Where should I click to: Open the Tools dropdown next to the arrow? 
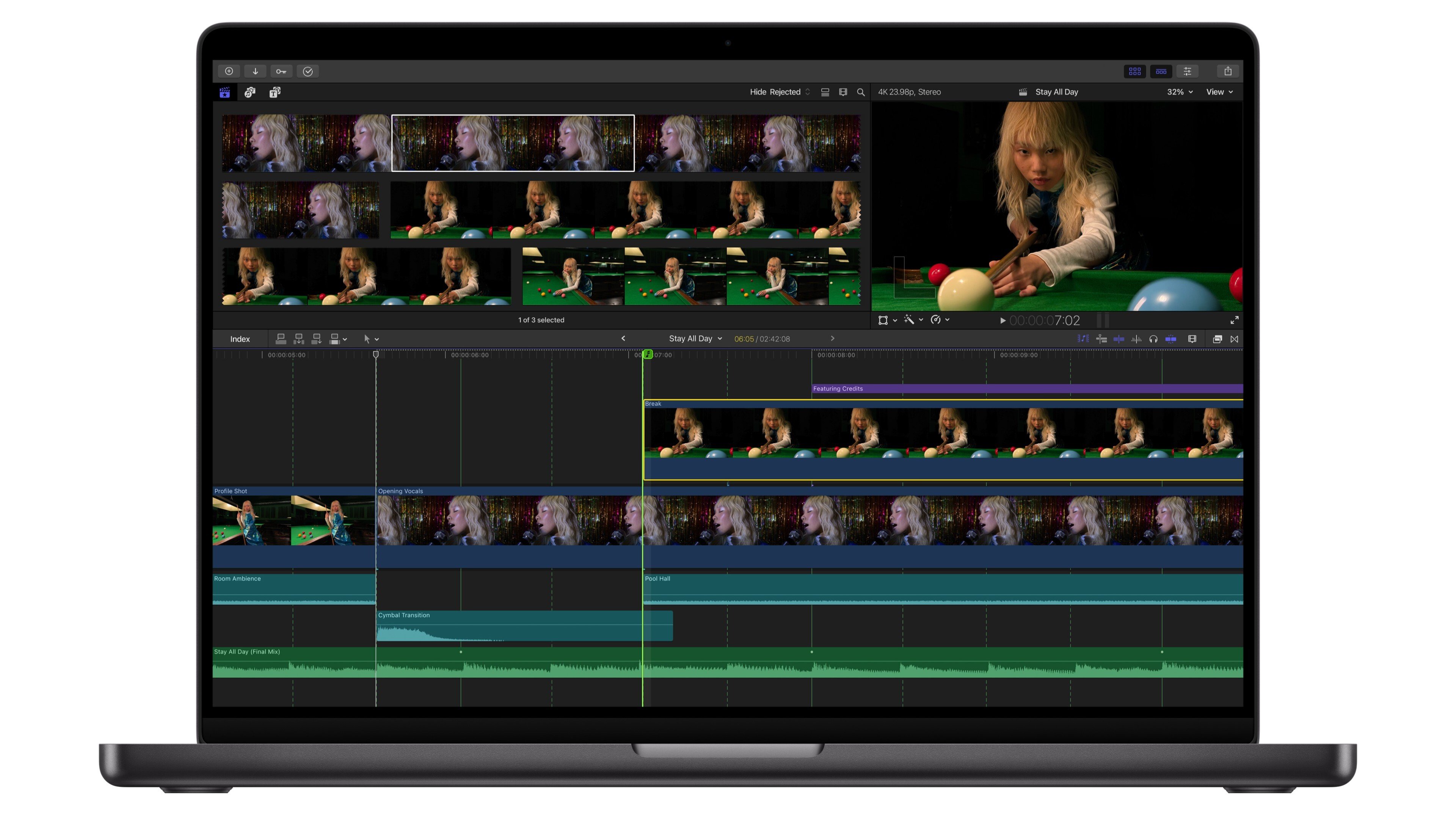(374, 339)
